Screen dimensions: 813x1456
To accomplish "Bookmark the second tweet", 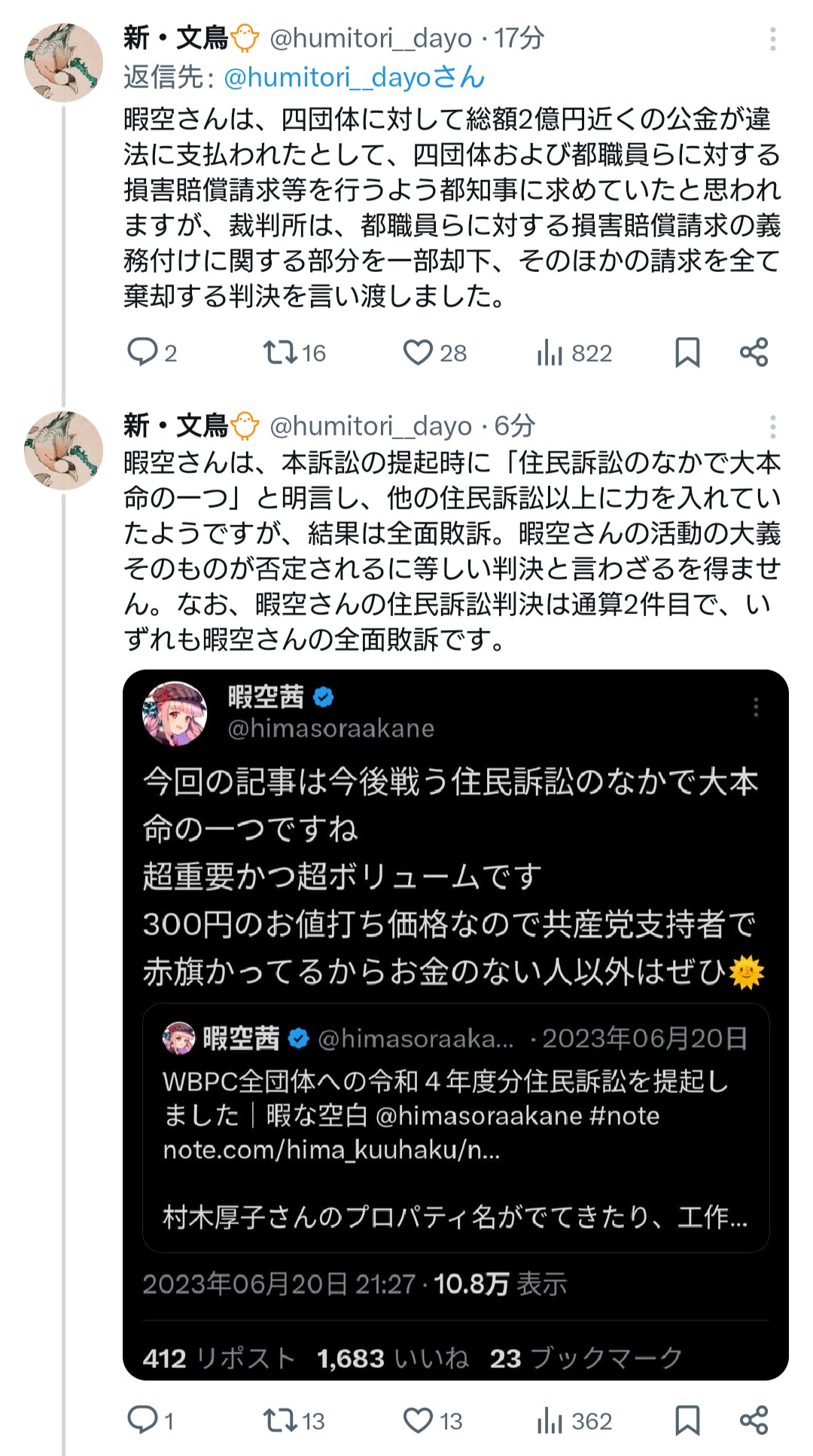I will [687, 1421].
